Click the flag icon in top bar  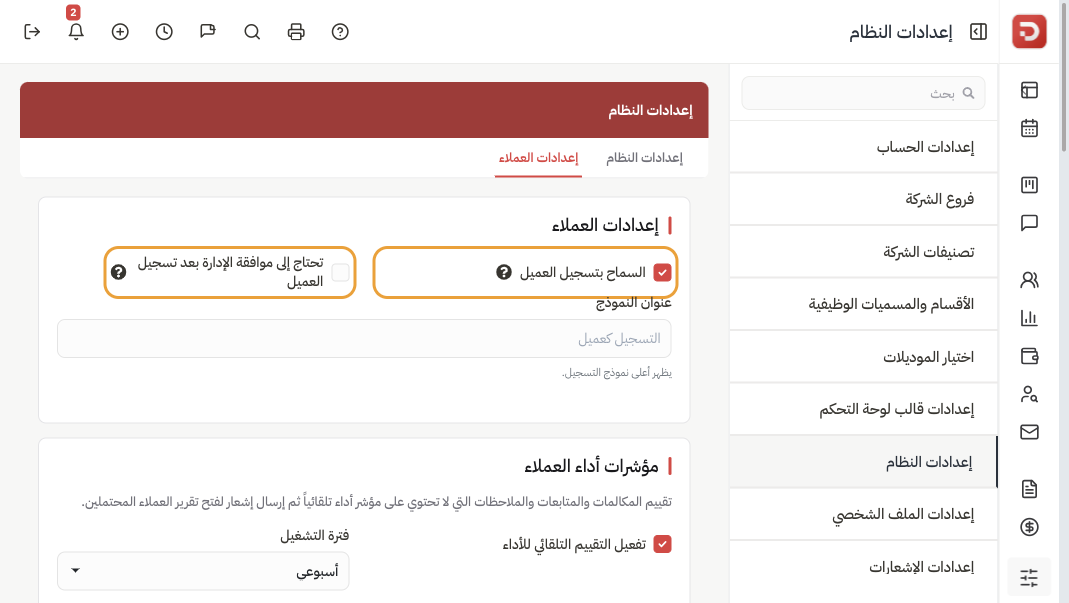coord(208,32)
